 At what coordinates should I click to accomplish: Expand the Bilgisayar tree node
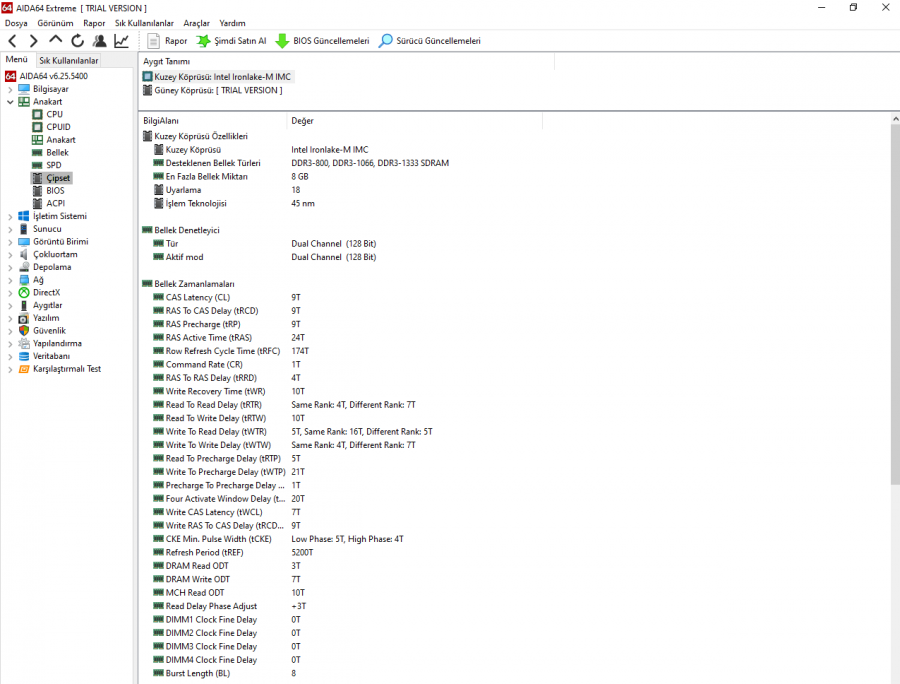(10, 89)
